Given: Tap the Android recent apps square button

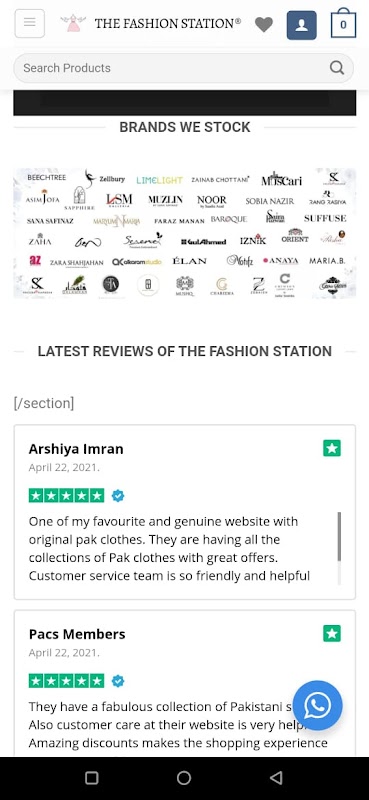Looking at the screenshot, I should (x=92, y=778).
